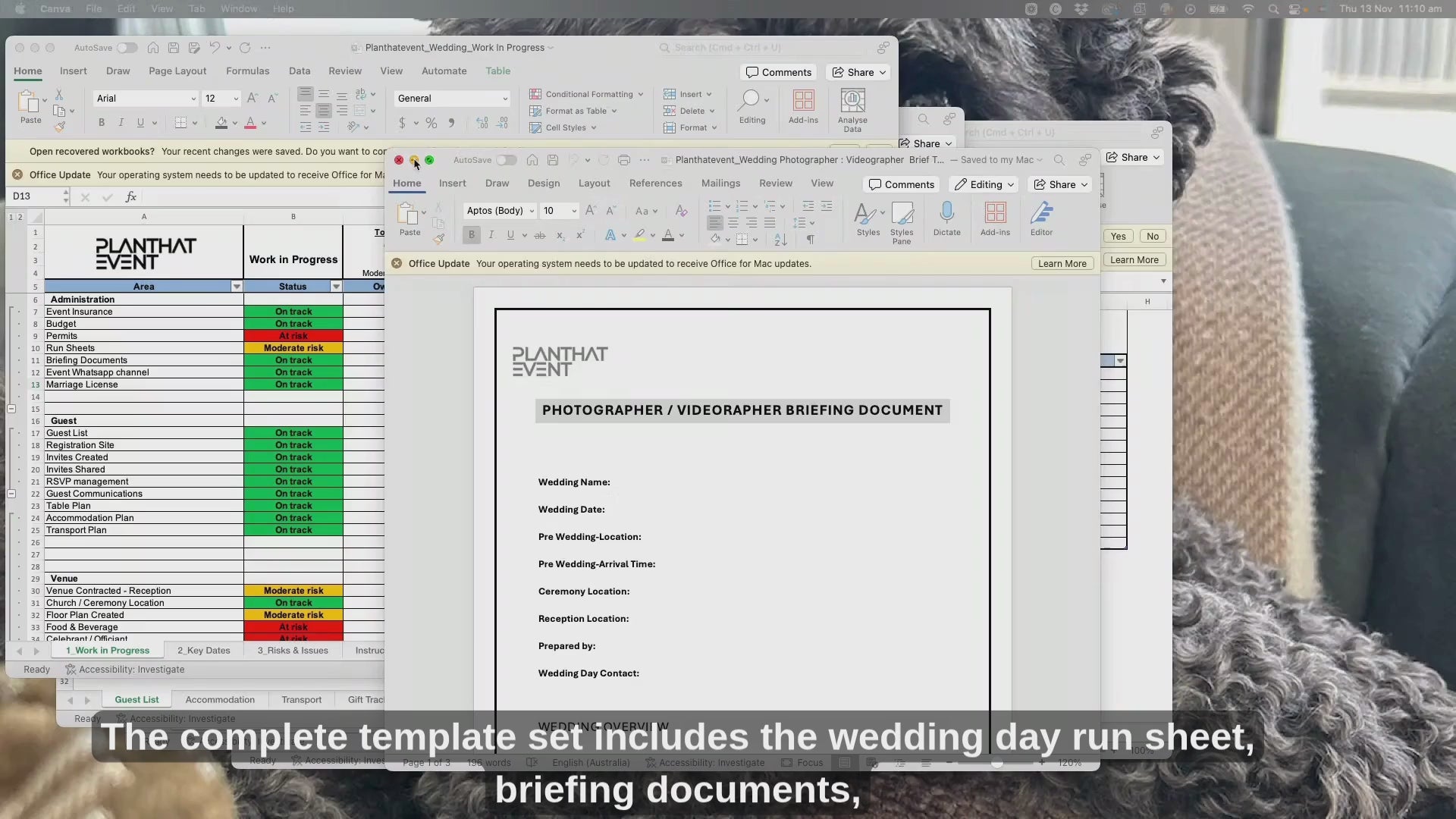Open the 3_Risks & Issues sheet tab
The height and width of the screenshot is (819, 1456).
point(293,651)
